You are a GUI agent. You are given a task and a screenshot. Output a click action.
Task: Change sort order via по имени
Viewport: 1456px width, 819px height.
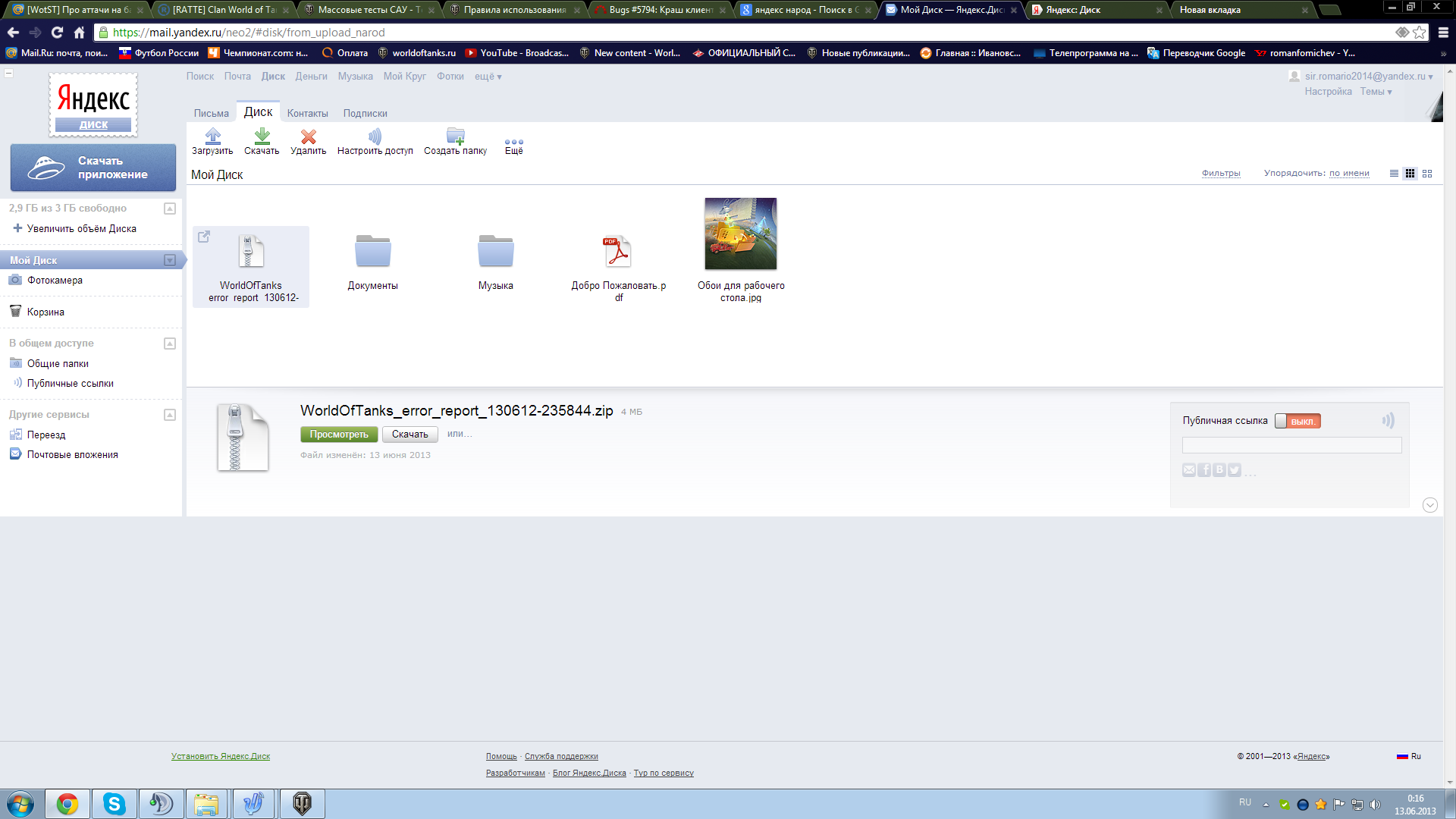[x=1349, y=174]
